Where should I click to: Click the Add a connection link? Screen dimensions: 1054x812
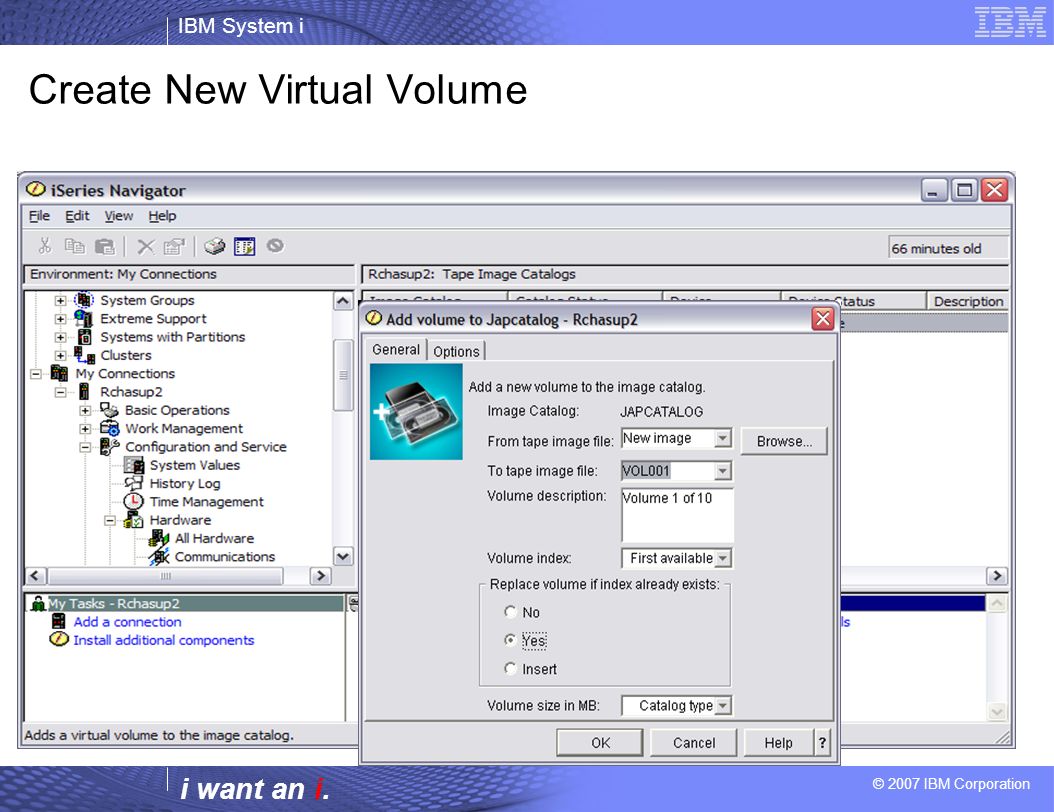click(x=127, y=622)
